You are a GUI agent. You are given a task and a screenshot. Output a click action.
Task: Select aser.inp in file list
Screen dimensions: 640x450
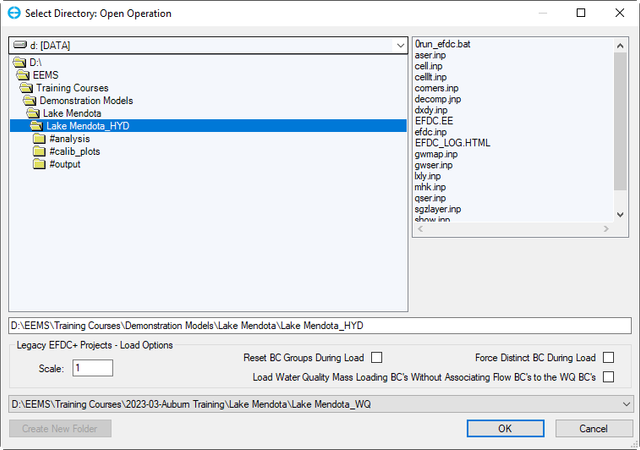pos(430,55)
